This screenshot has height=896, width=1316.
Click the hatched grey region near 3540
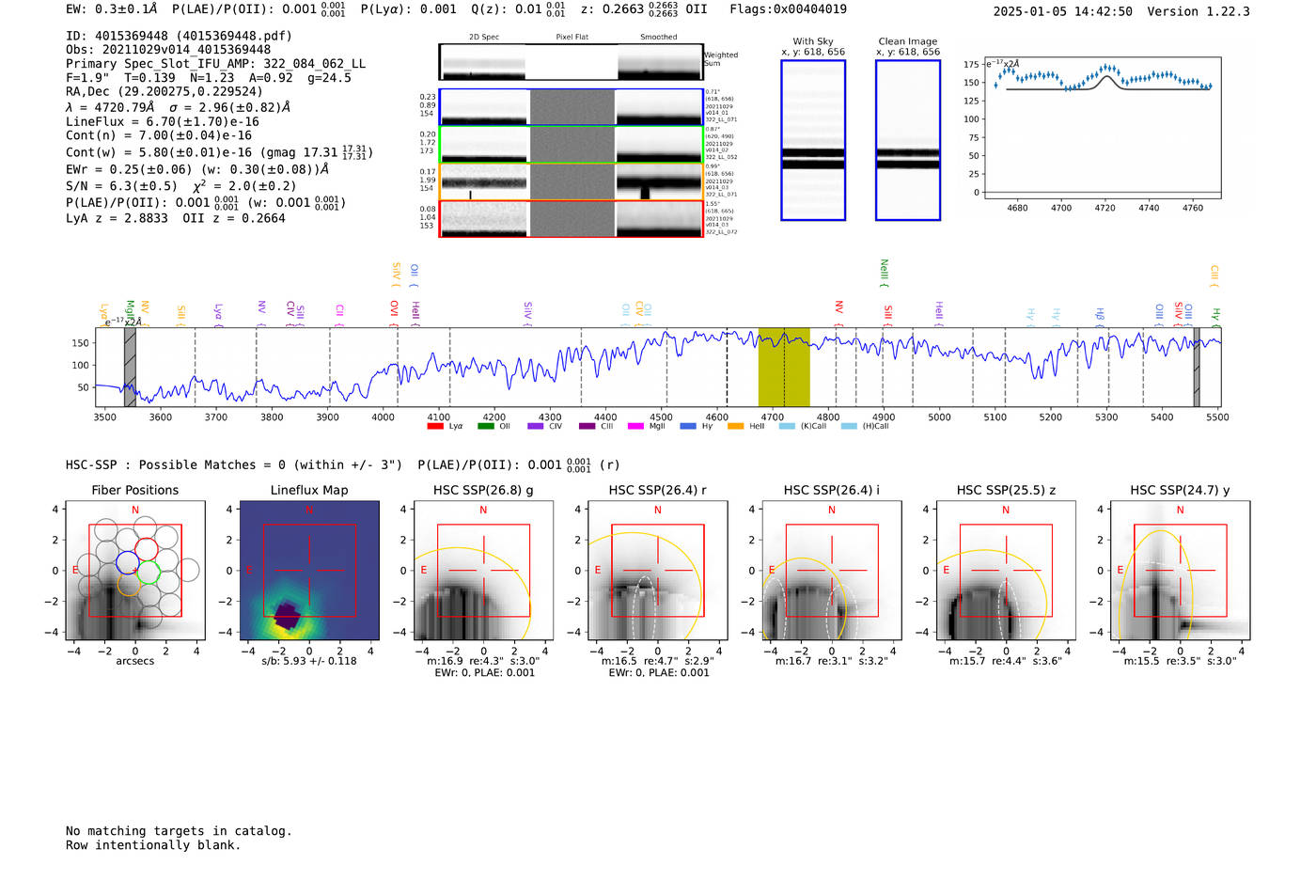coord(130,367)
